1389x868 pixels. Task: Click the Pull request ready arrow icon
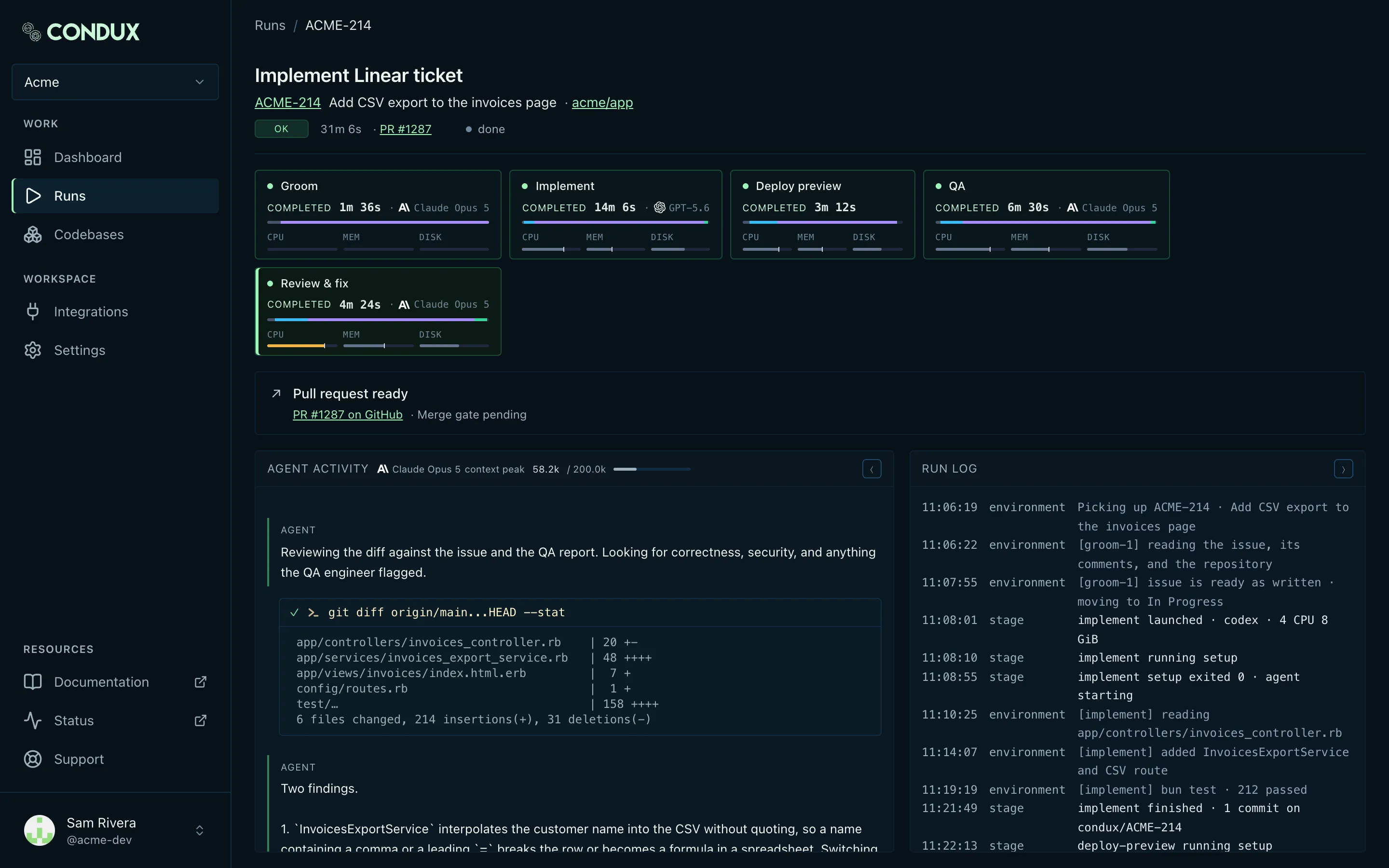click(276, 393)
